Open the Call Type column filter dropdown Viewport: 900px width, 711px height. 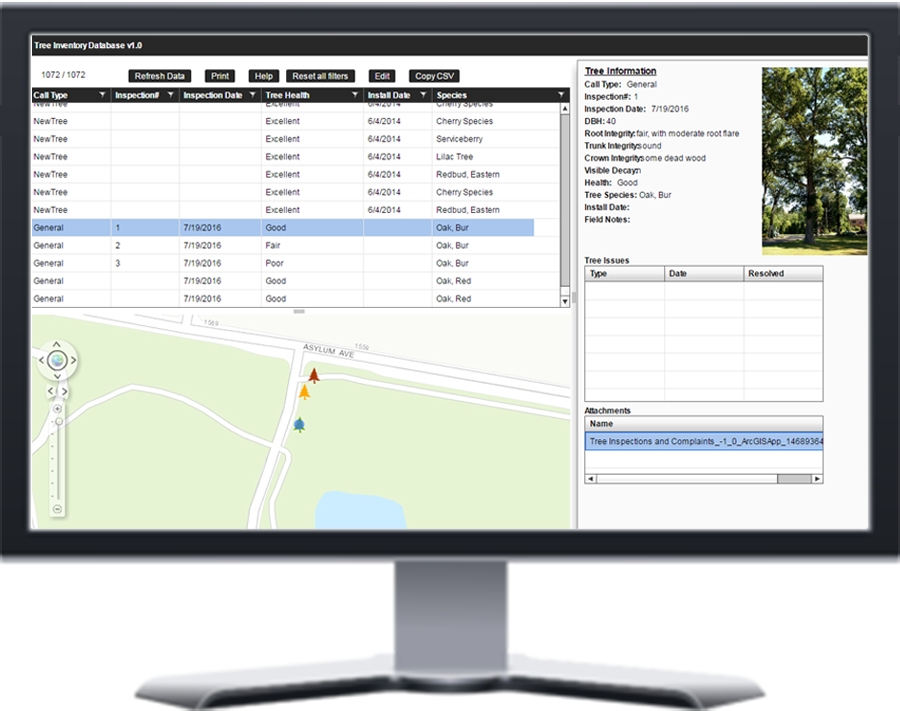click(x=102, y=95)
